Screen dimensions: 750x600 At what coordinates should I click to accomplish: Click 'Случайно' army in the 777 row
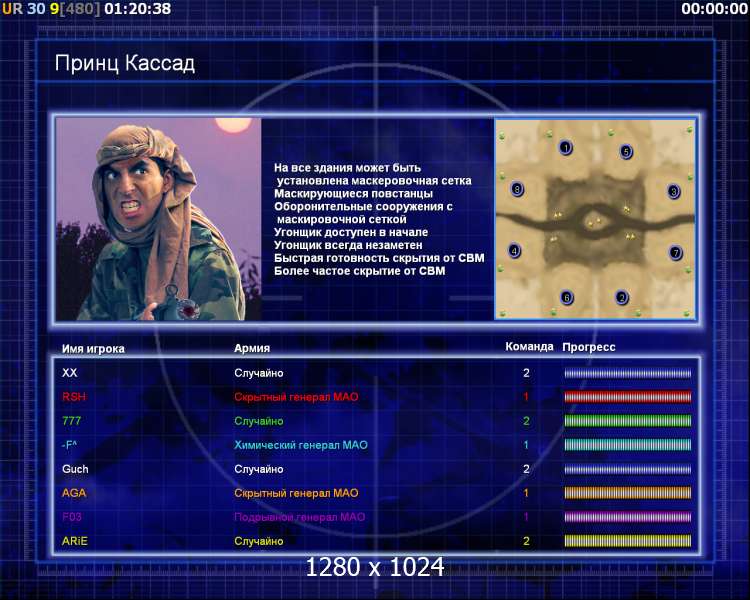point(259,422)
